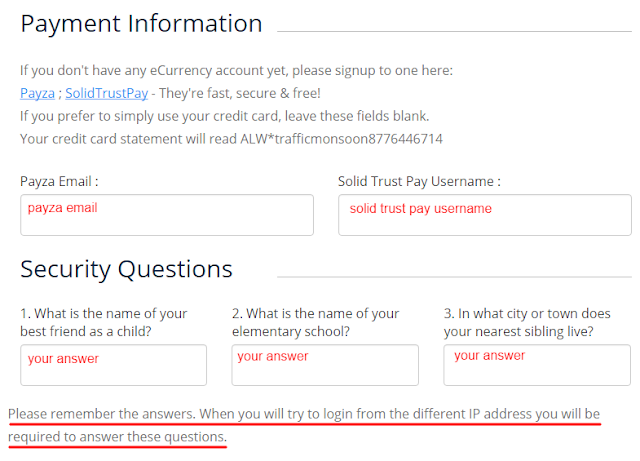Select the nearest sibling city answer field
This screenshot has height=461, width=640.
pyautogui.click(x=537, y=365)
